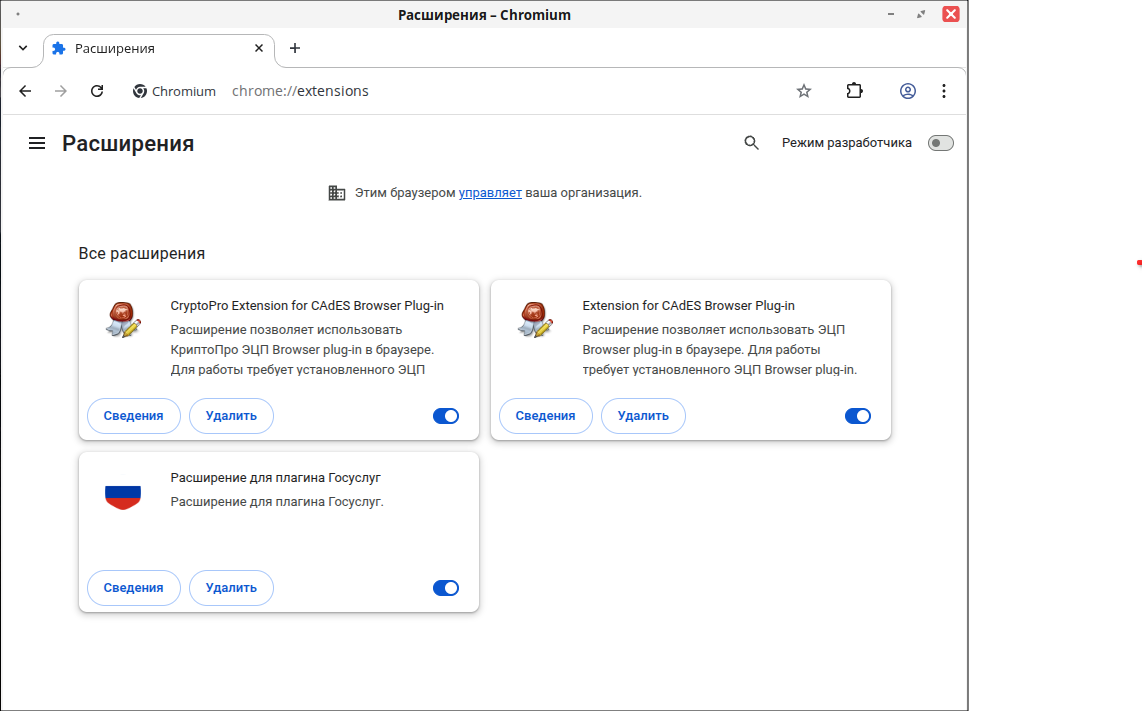Open the extensions puzzle icon in toolbar
Image resolution: width=1142 pixels, height=711 pixels.
point(854,91)
